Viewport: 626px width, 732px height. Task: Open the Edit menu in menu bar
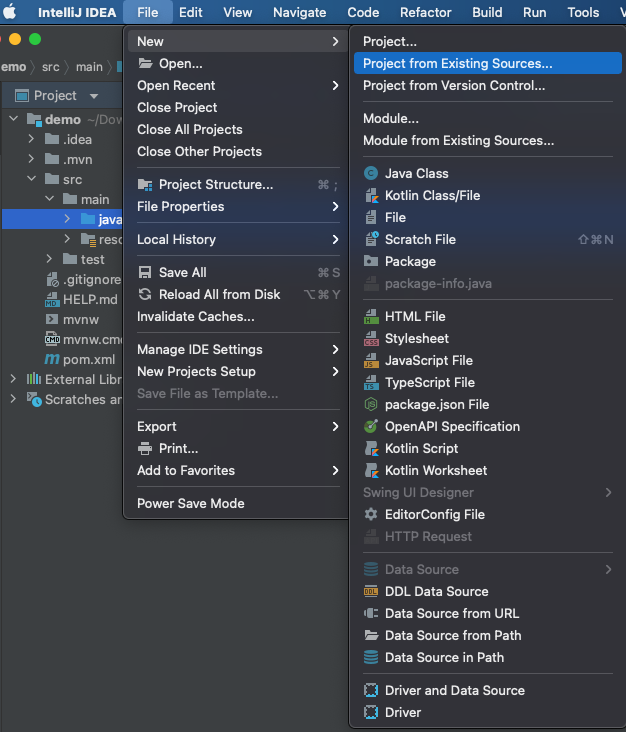190,12
